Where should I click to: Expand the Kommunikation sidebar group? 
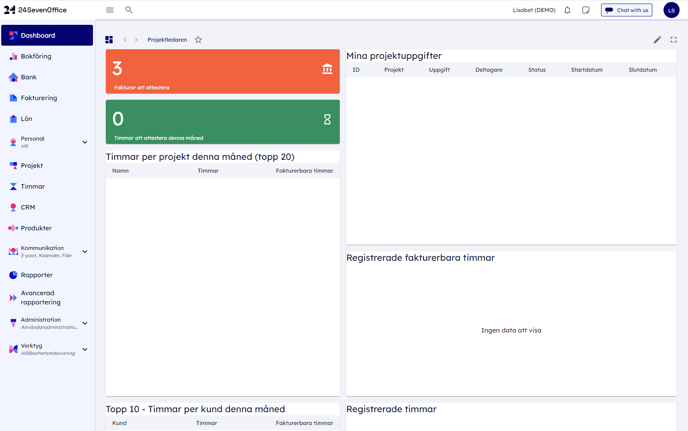click(85, 251)
